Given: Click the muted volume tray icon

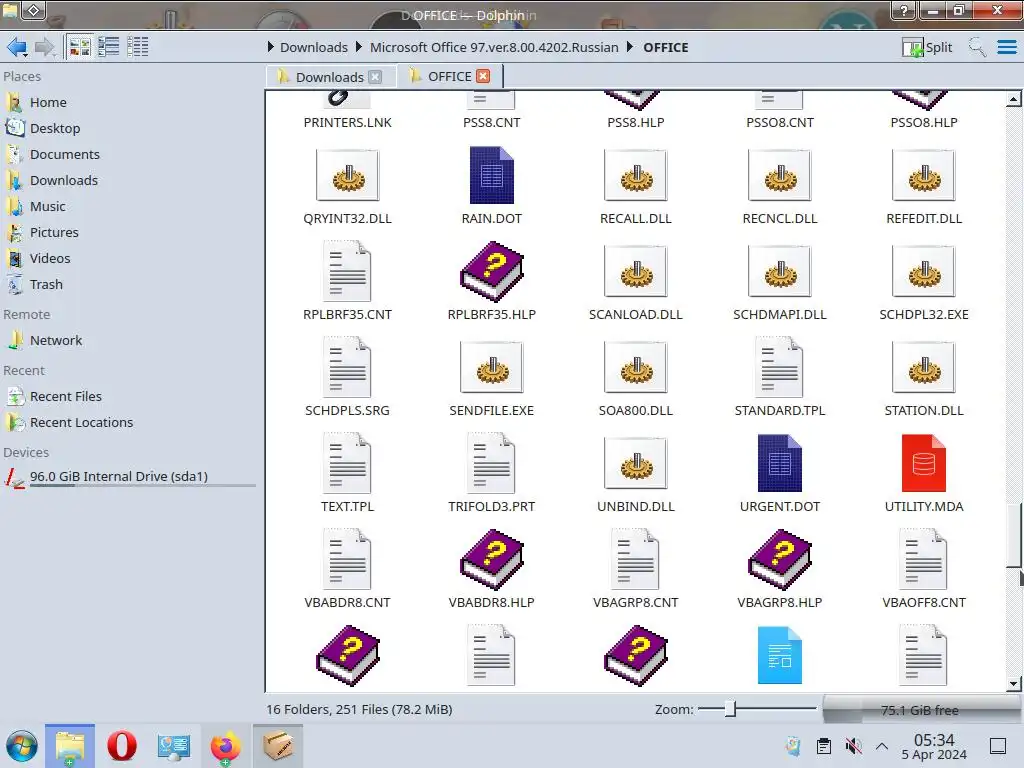Looking at the screenshot, I should pyautogui.click(x=853, y=745).
